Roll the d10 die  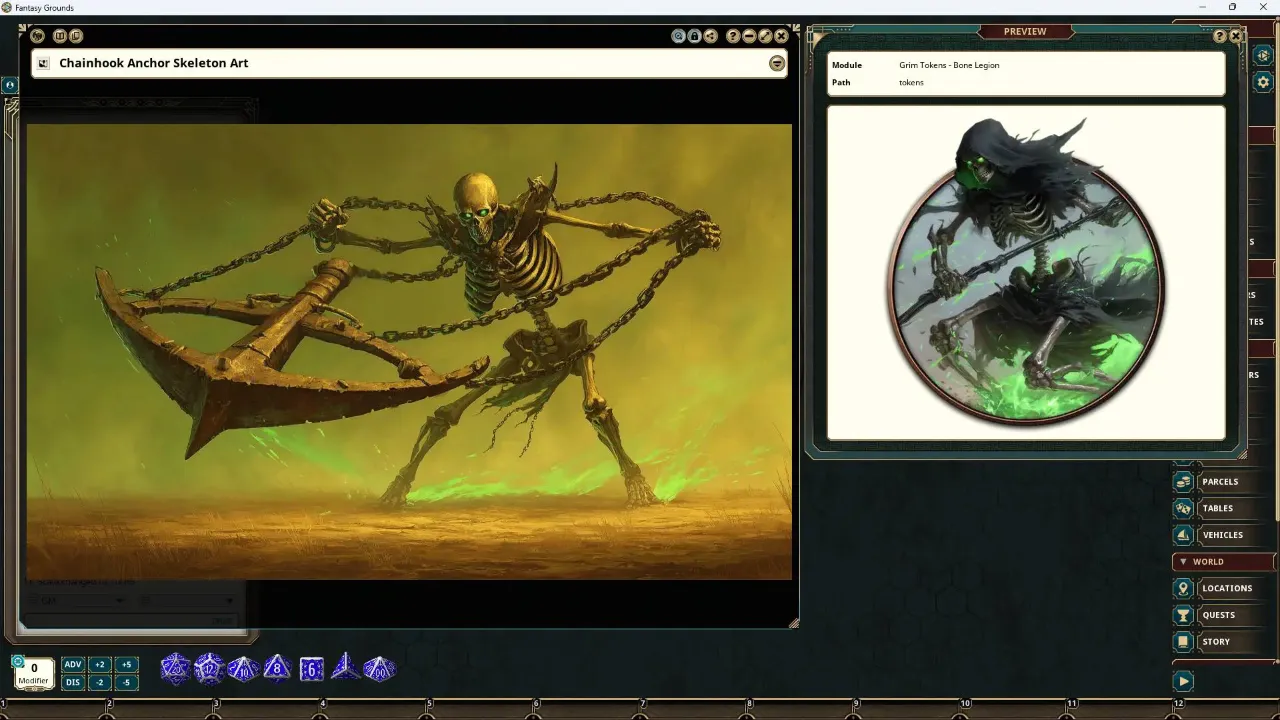pos(243,669)
